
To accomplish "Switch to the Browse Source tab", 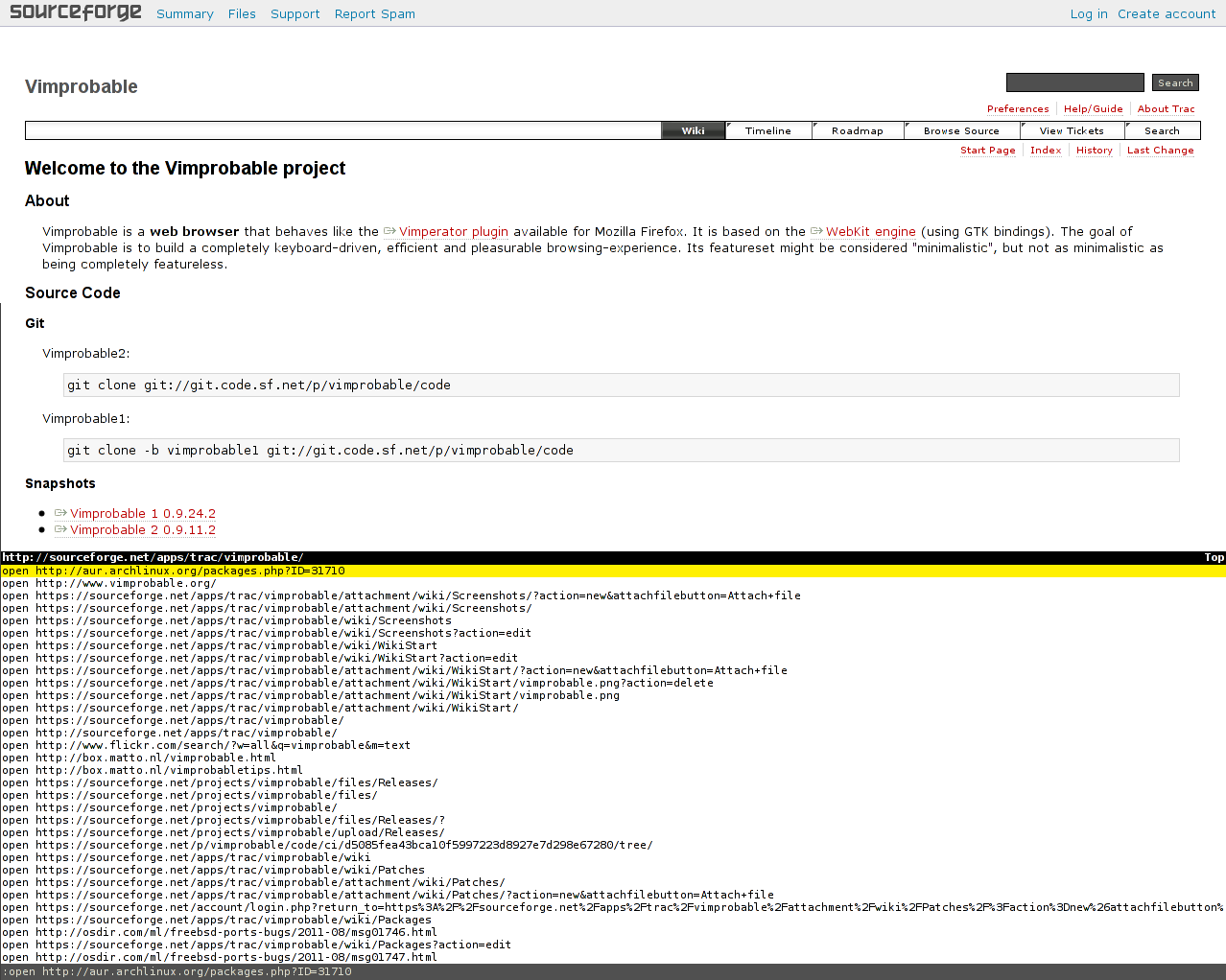I will pos(962,130).
